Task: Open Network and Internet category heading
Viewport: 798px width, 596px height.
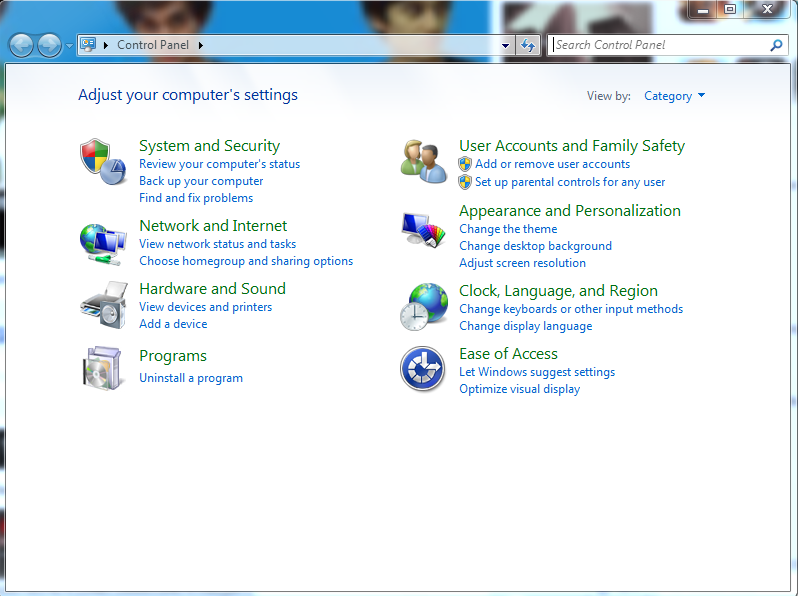Action: [x=213, y=225]
